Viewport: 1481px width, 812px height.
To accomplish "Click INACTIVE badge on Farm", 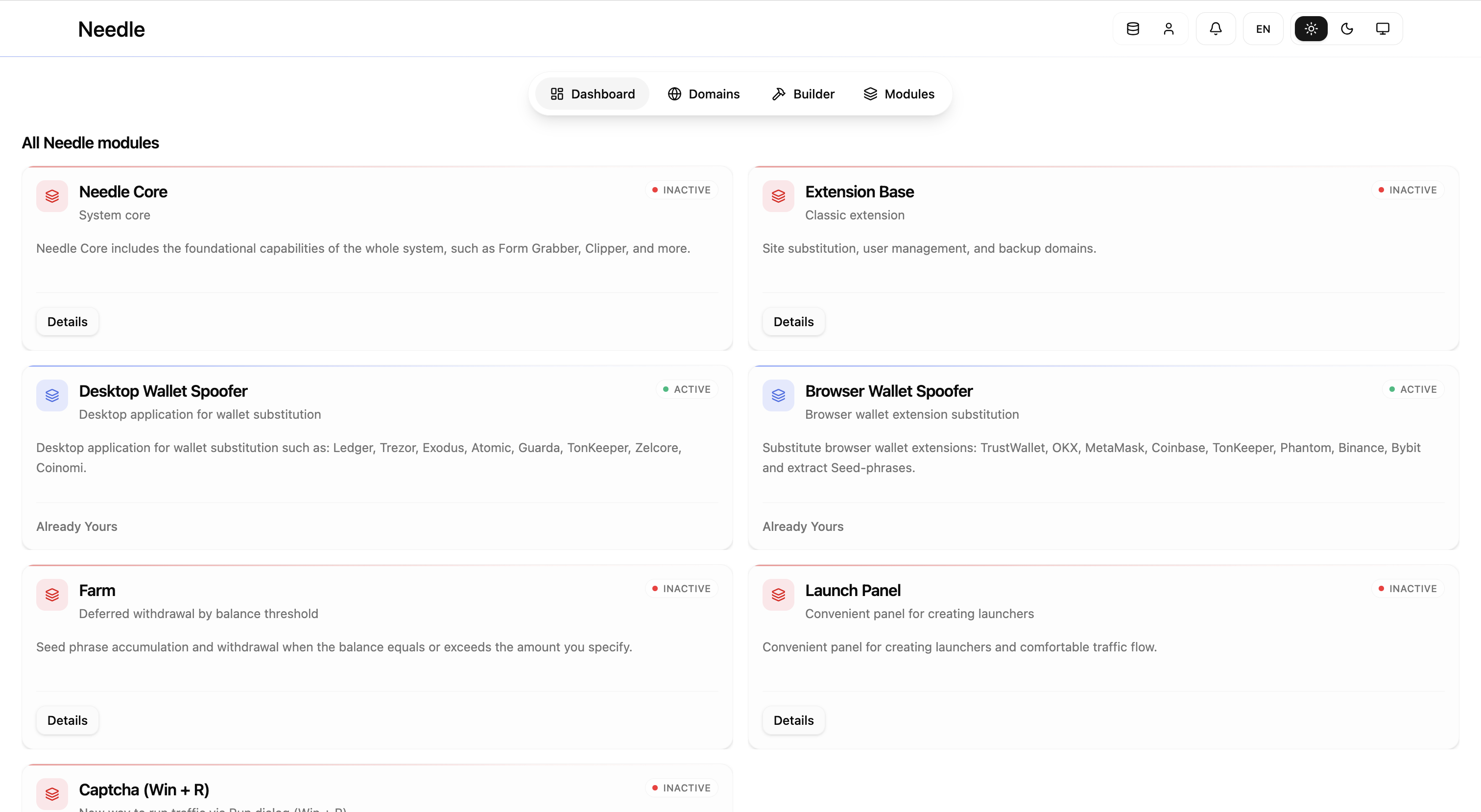I will [681, 588].
